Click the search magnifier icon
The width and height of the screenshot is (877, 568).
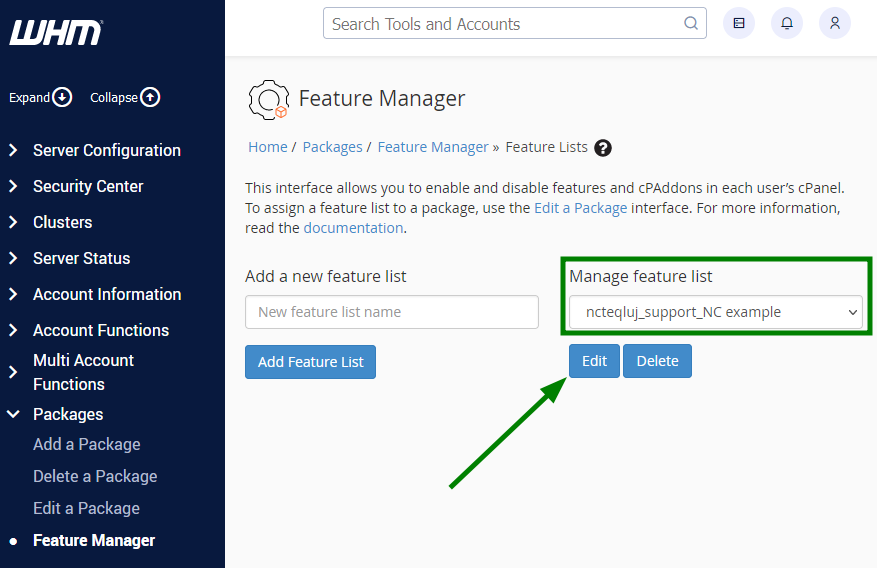coord(691,23)
